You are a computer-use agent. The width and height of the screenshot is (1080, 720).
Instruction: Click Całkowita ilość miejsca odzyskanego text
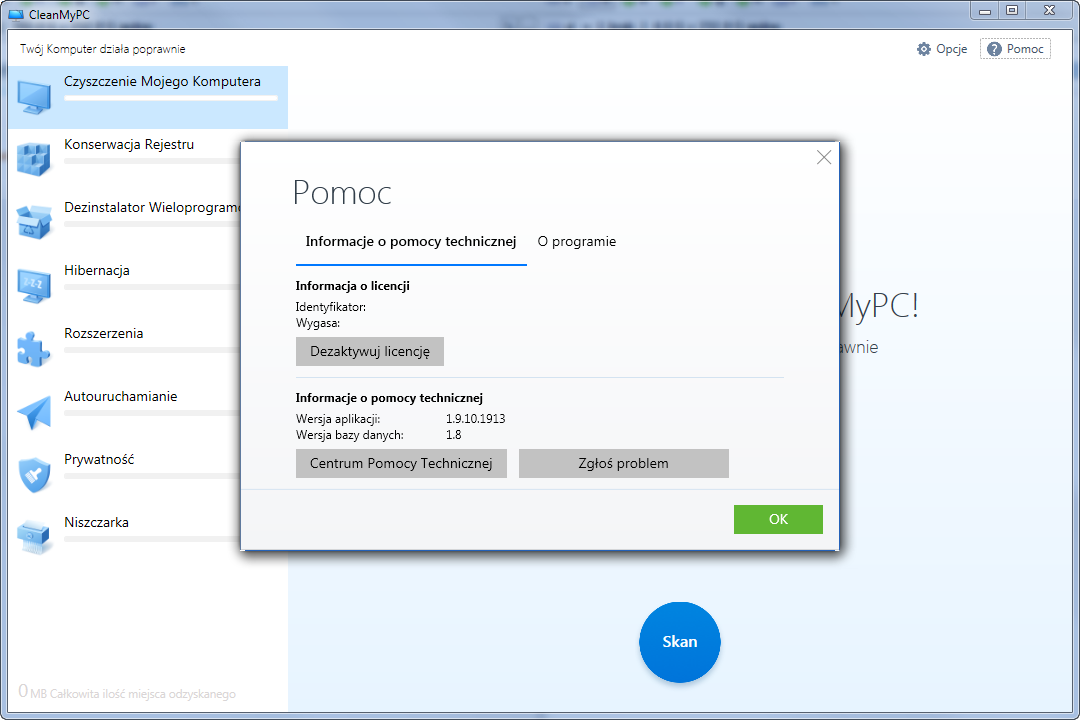[x=143, y=694]
